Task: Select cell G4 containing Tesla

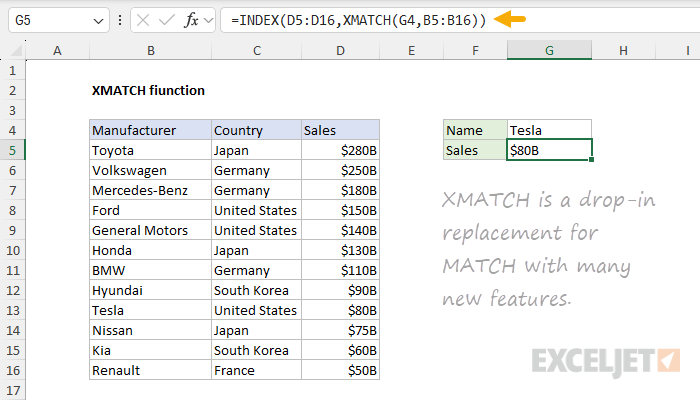Action: [548, 130]
